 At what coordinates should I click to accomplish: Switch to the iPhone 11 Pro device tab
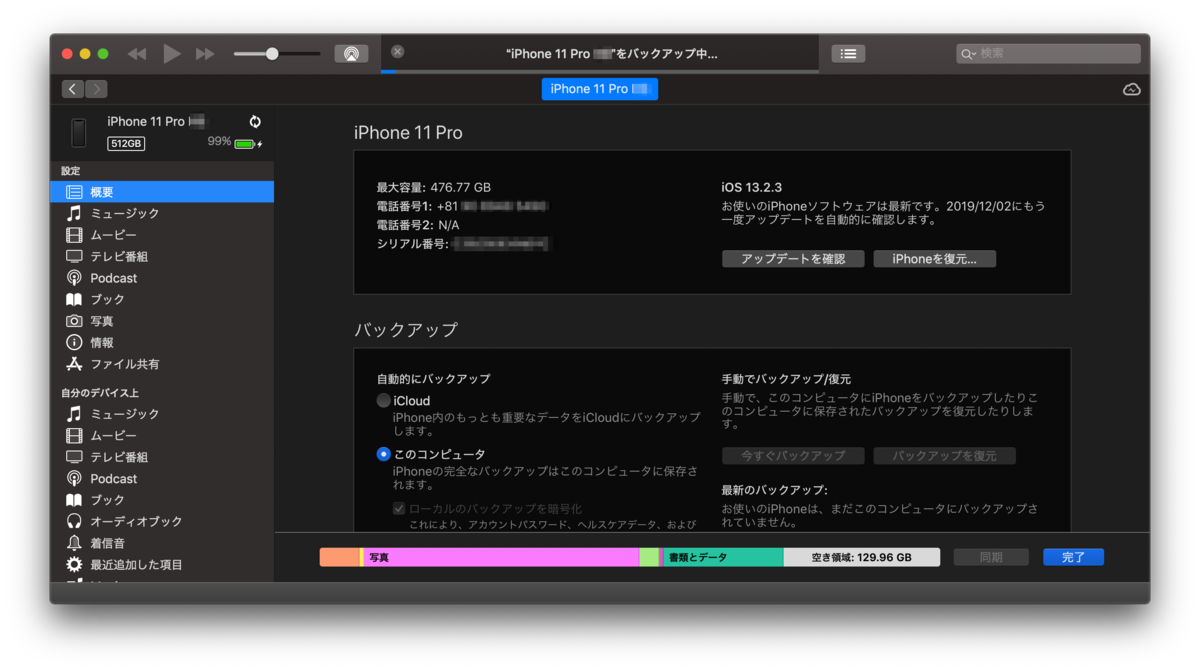coord(599,88)
